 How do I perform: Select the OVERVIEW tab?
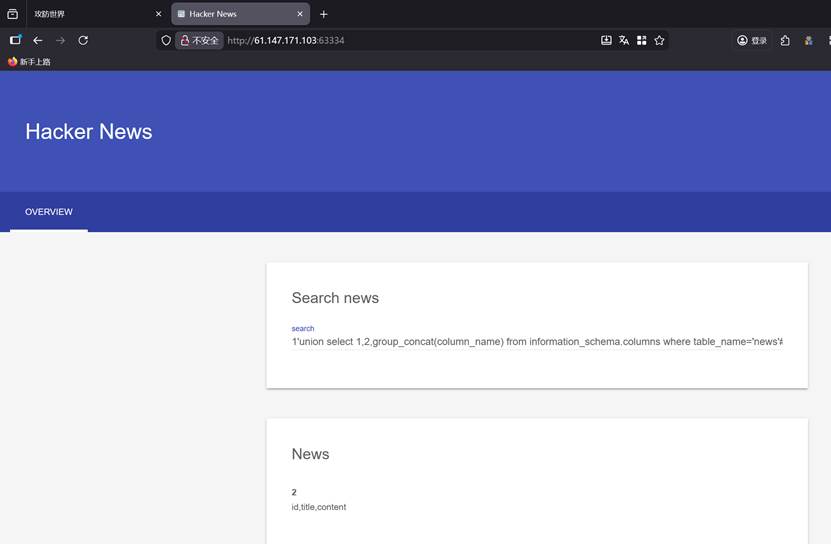(49, 212)
